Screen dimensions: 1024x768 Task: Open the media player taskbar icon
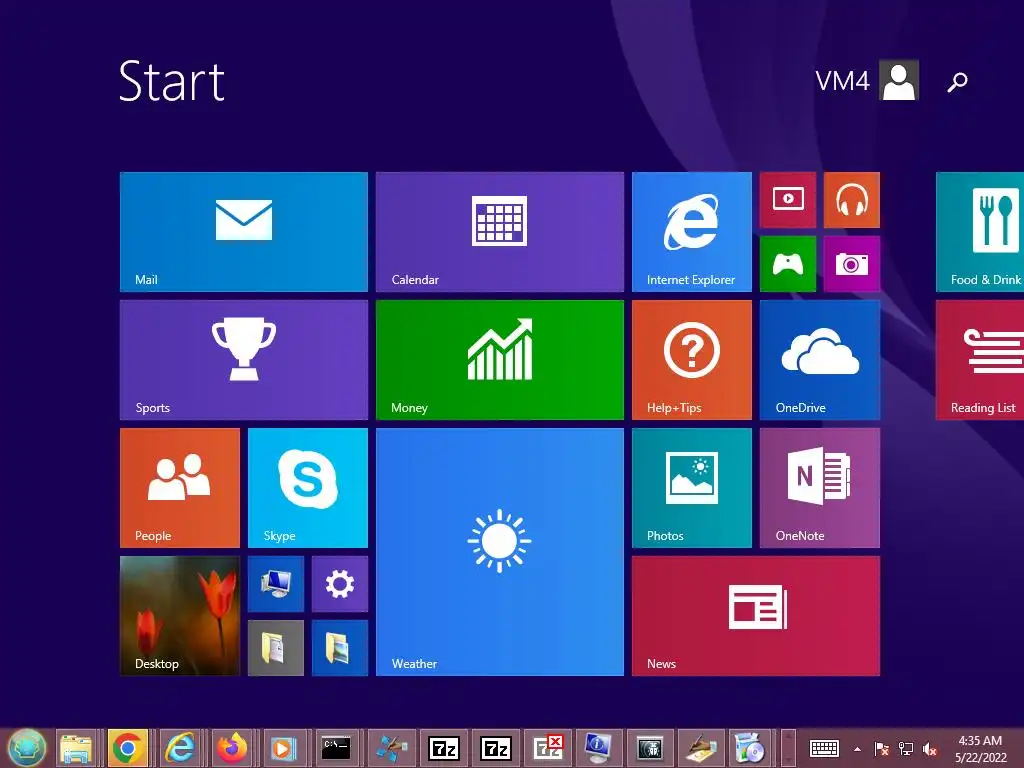click(283, 748)
